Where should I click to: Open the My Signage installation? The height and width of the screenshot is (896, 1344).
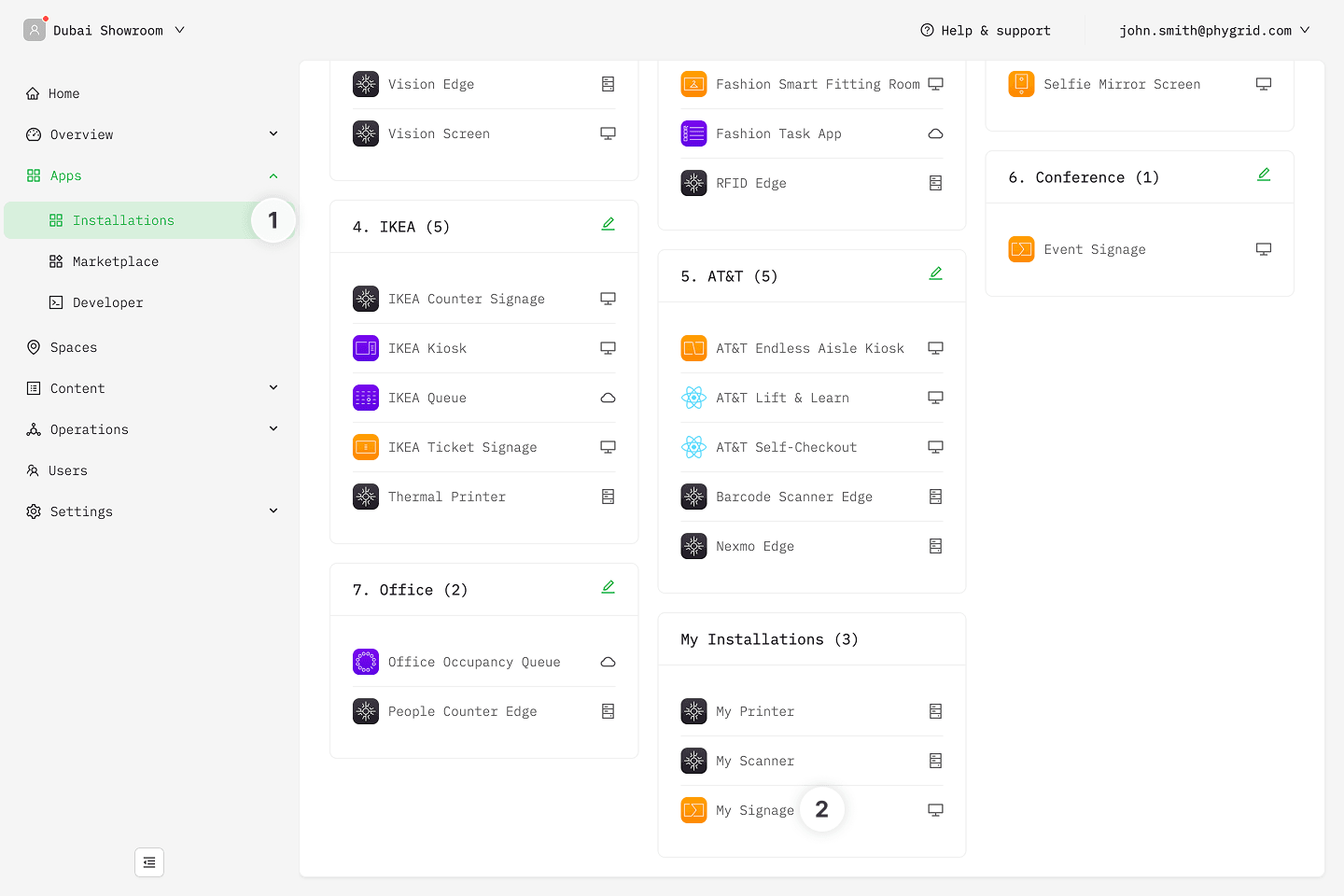[x=754, y=810]
